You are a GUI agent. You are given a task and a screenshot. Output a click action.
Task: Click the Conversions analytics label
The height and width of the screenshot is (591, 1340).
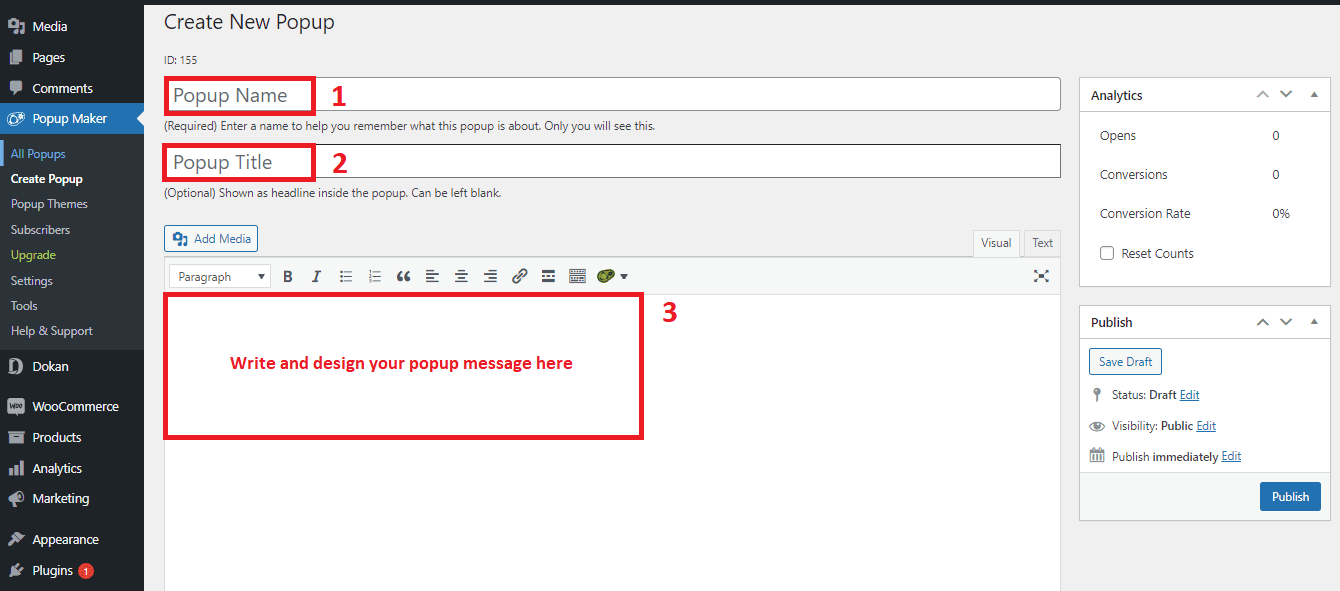click(1134, 175)
